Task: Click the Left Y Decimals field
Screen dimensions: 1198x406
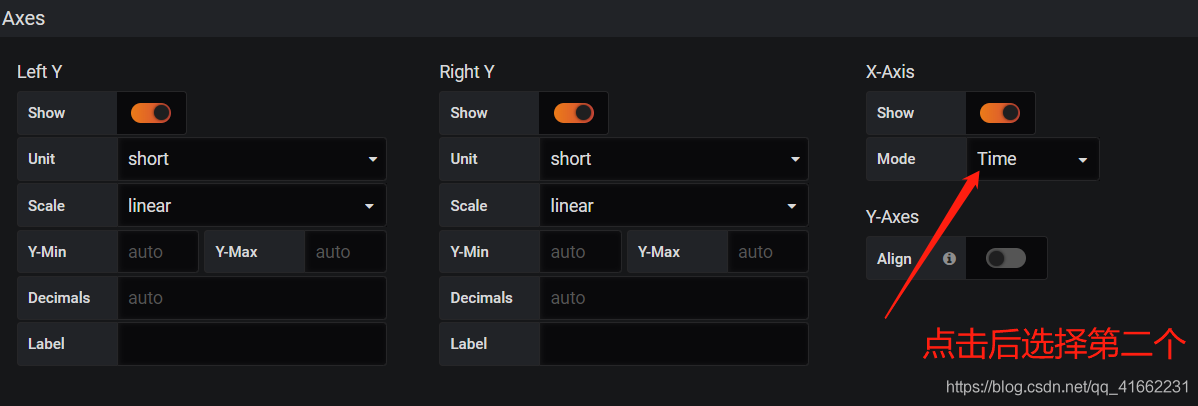Action: coord(252,297)
